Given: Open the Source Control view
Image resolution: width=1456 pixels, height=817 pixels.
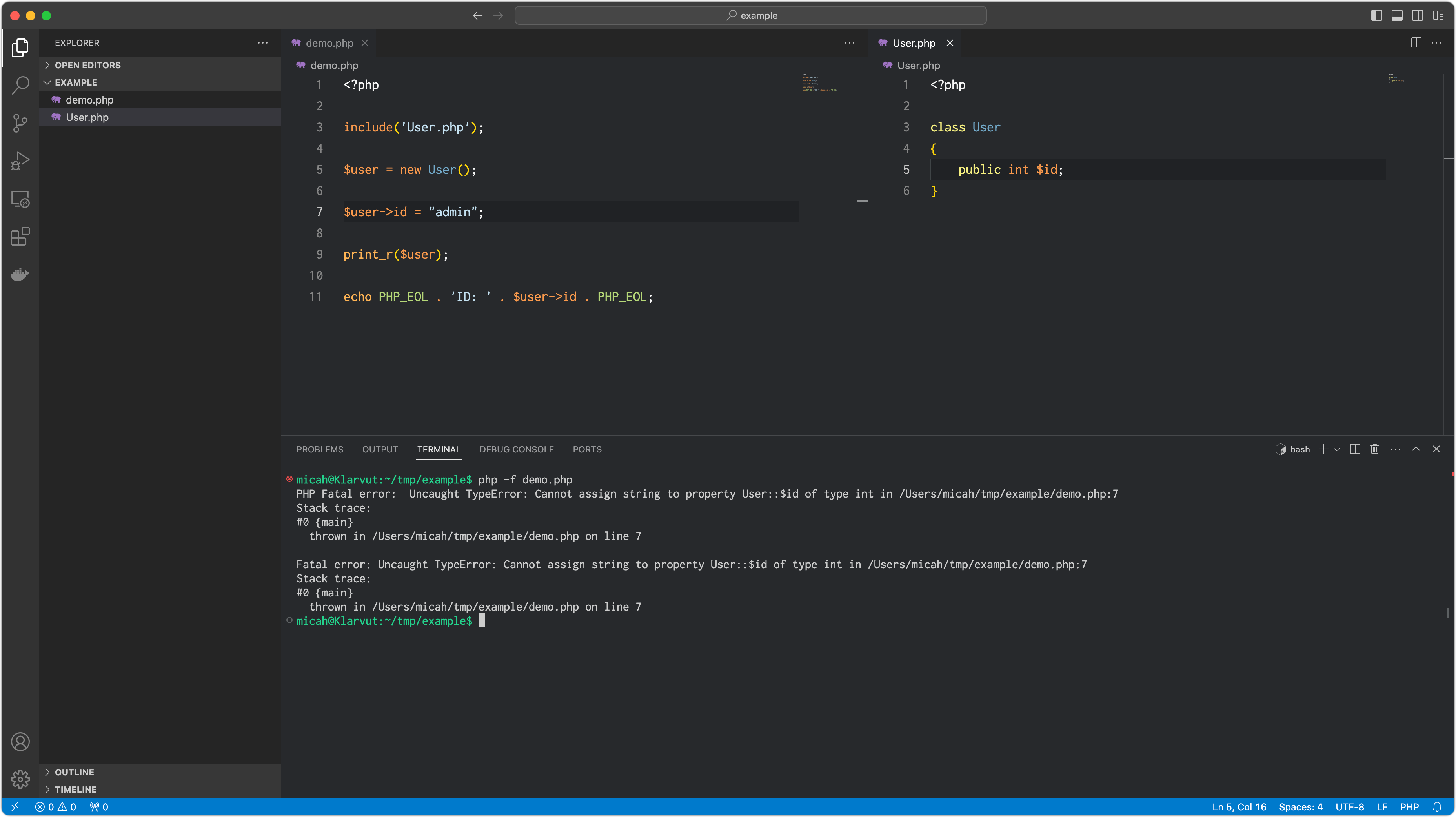Looking at the screenshot, I should pos(20,123).
